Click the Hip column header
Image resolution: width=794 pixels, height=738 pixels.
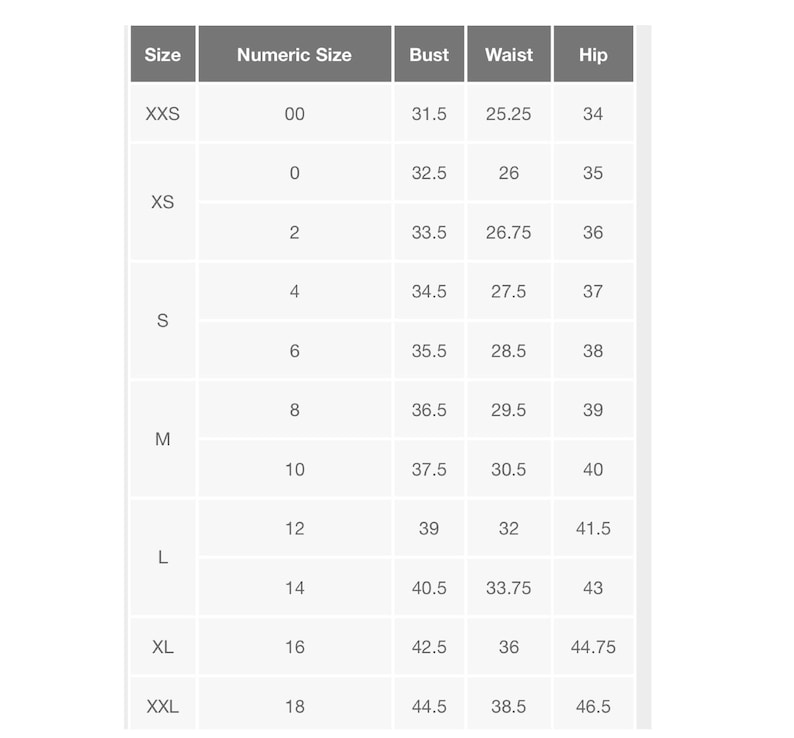coord(593,54)
